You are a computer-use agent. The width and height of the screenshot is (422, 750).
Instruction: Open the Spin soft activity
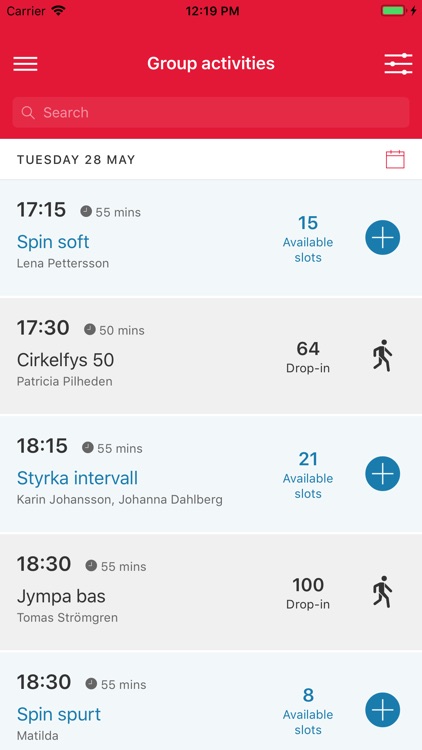tap(53, 242)
